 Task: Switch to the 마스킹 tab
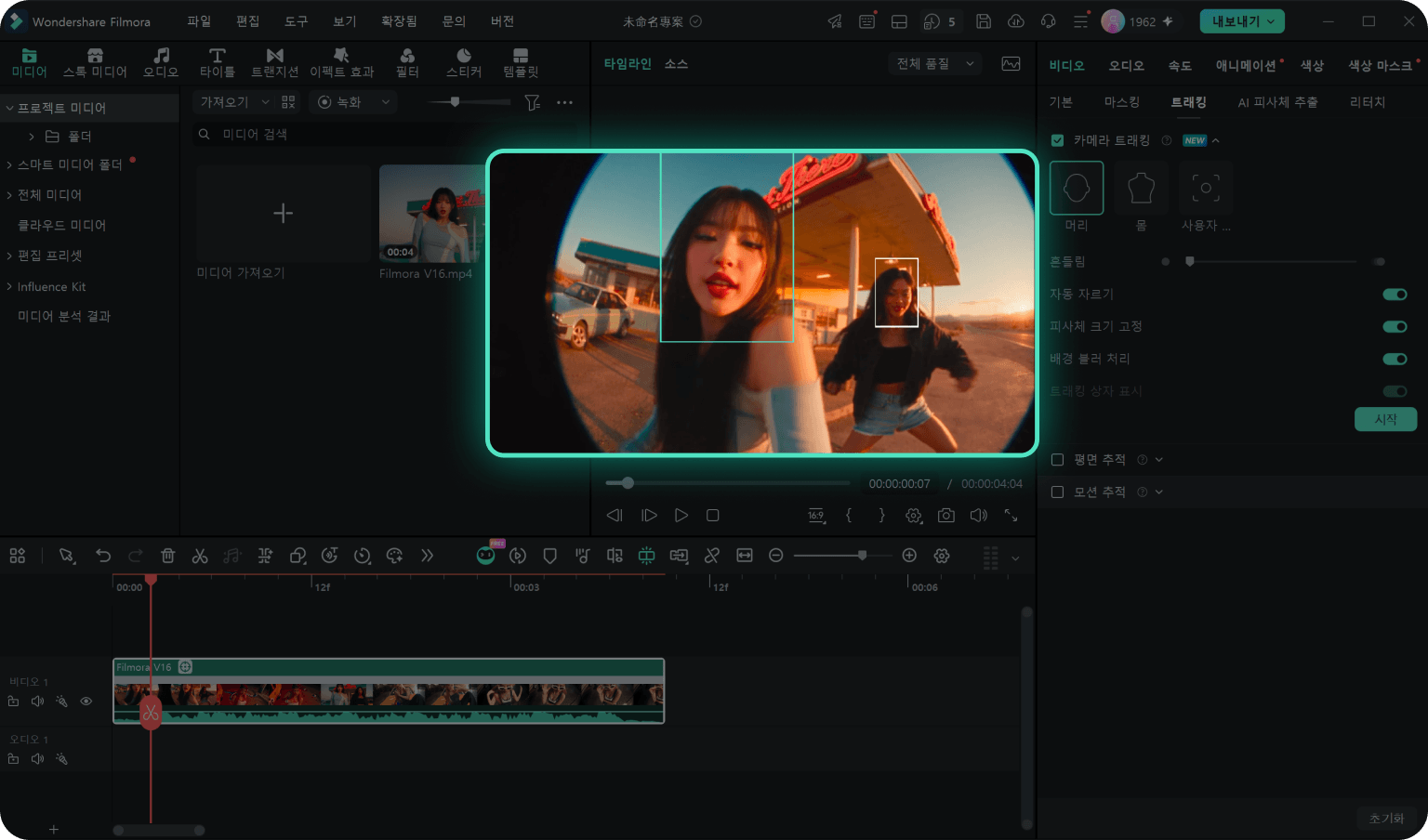1121,102
